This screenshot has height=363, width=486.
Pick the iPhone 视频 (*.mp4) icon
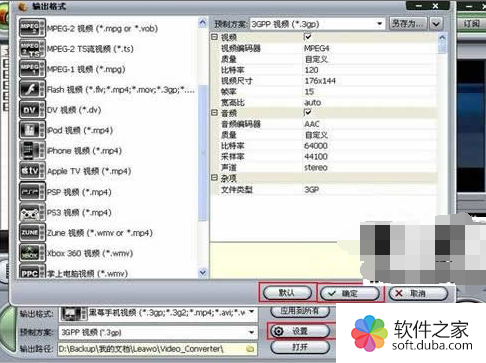point(32,150)
